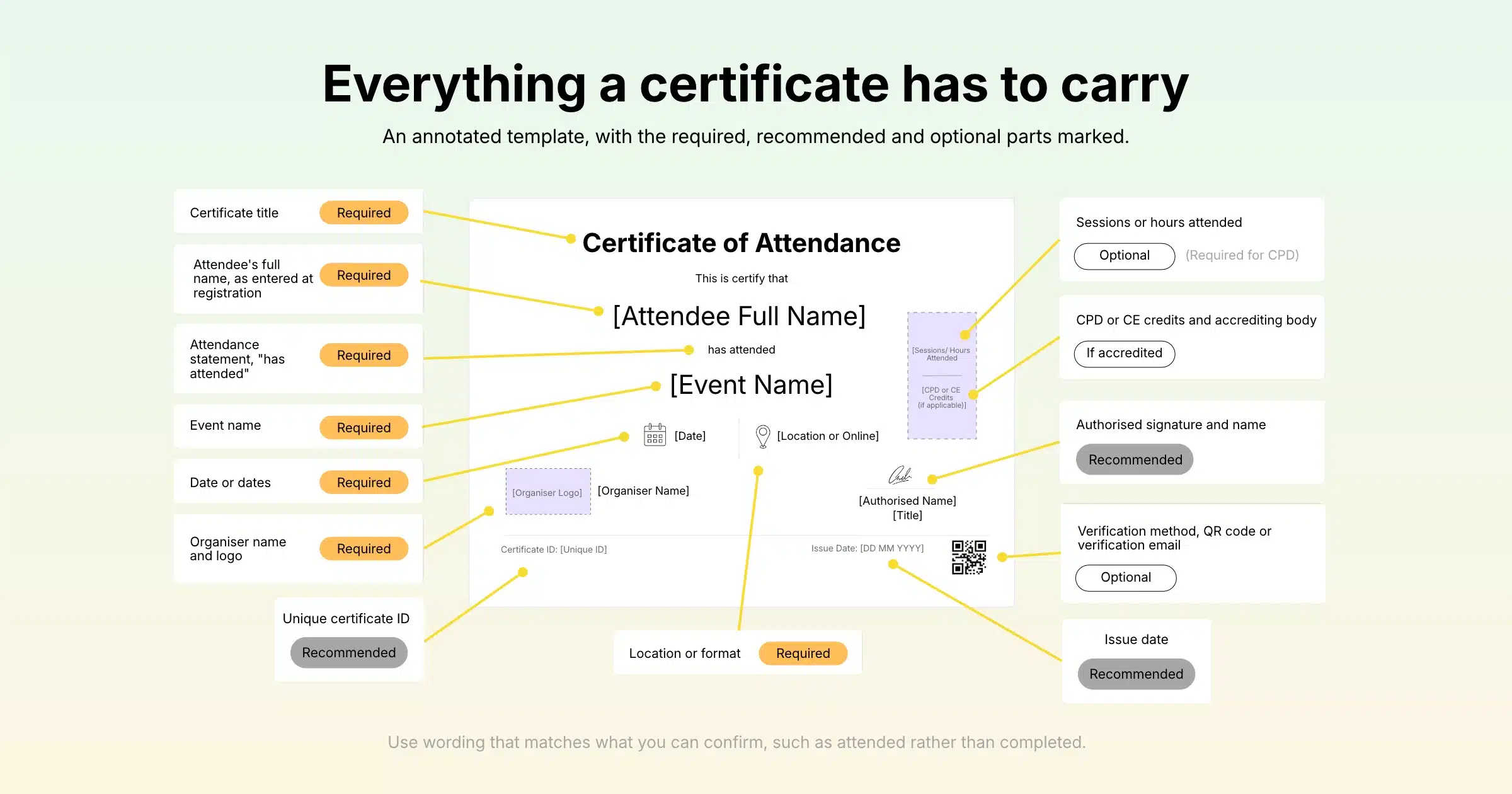This screenshot has height=794, width=1512.
Task: Click the Certificate ID: [Unique ID] text
Action: pyautogui.click(x=554, y=549)
